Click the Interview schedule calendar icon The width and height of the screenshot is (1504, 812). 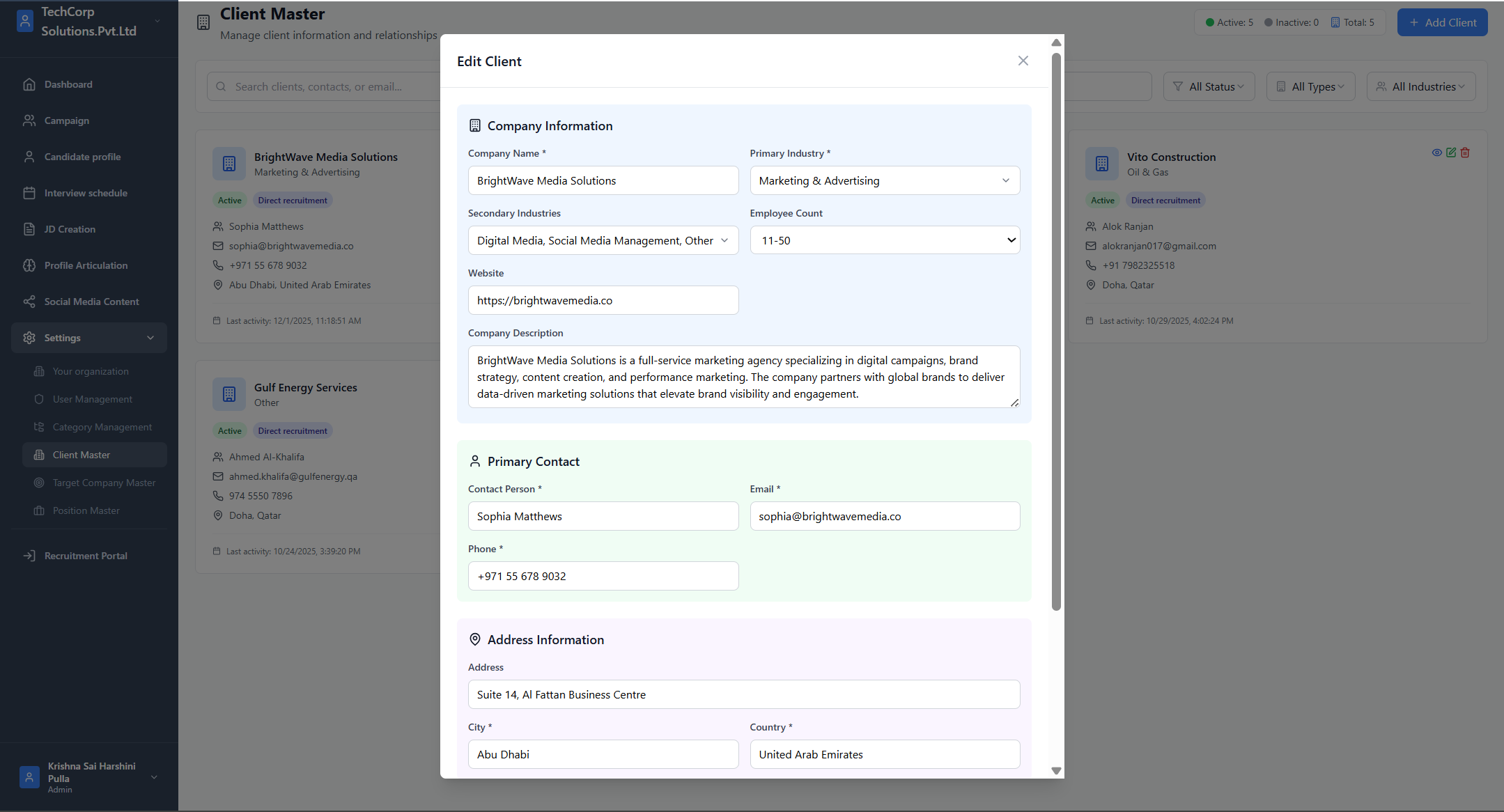click(x=29, y=193)
